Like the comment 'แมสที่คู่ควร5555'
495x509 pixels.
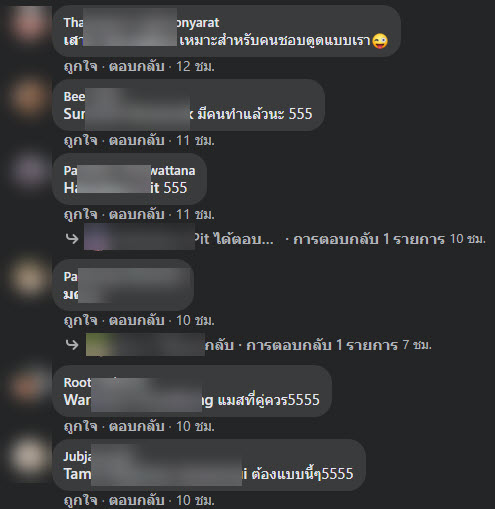click(81, 426)
